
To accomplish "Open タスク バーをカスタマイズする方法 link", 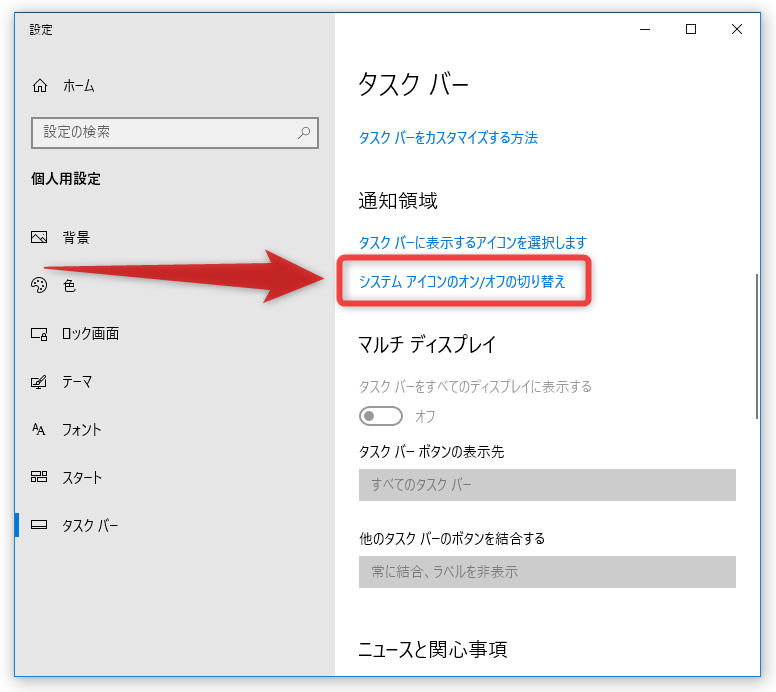I will pos(448,138).
